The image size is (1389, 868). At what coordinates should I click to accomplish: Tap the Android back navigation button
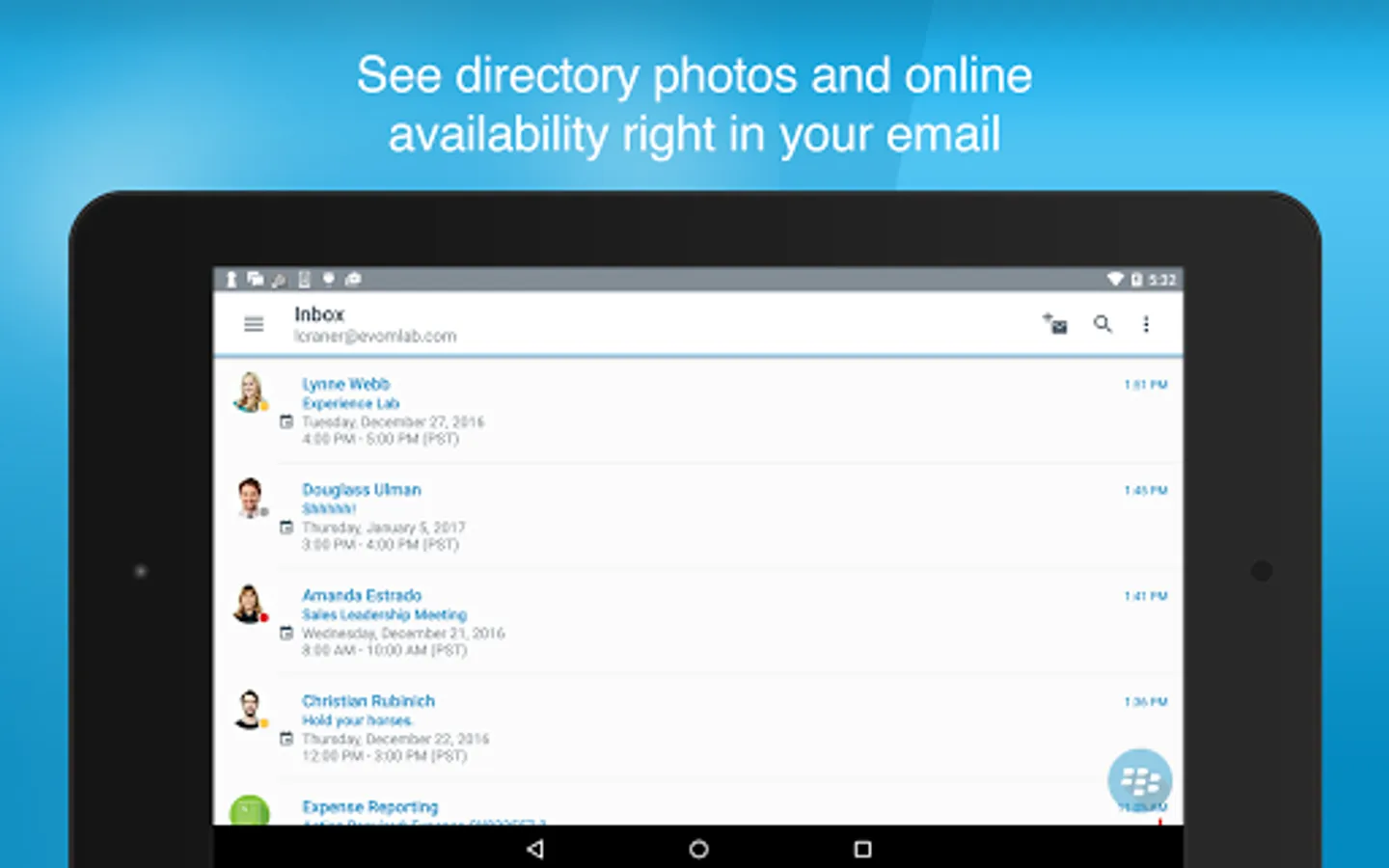click(535, 849)
